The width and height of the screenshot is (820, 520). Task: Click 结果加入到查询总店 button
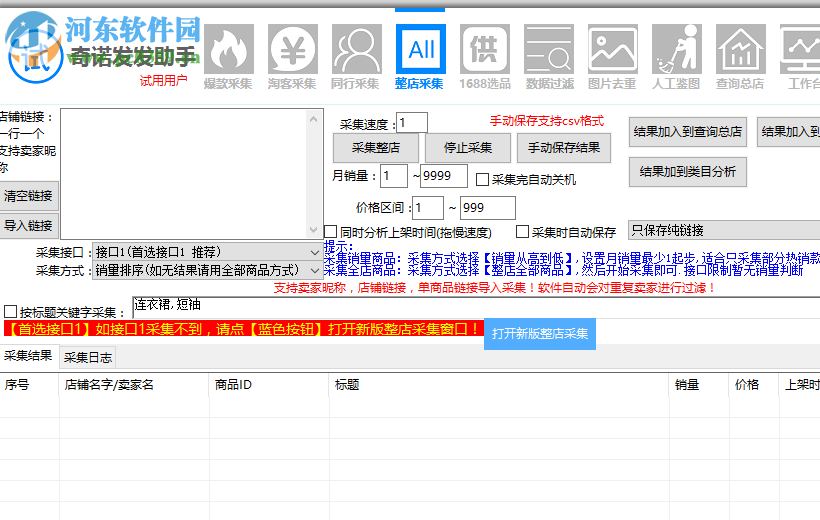688,132
